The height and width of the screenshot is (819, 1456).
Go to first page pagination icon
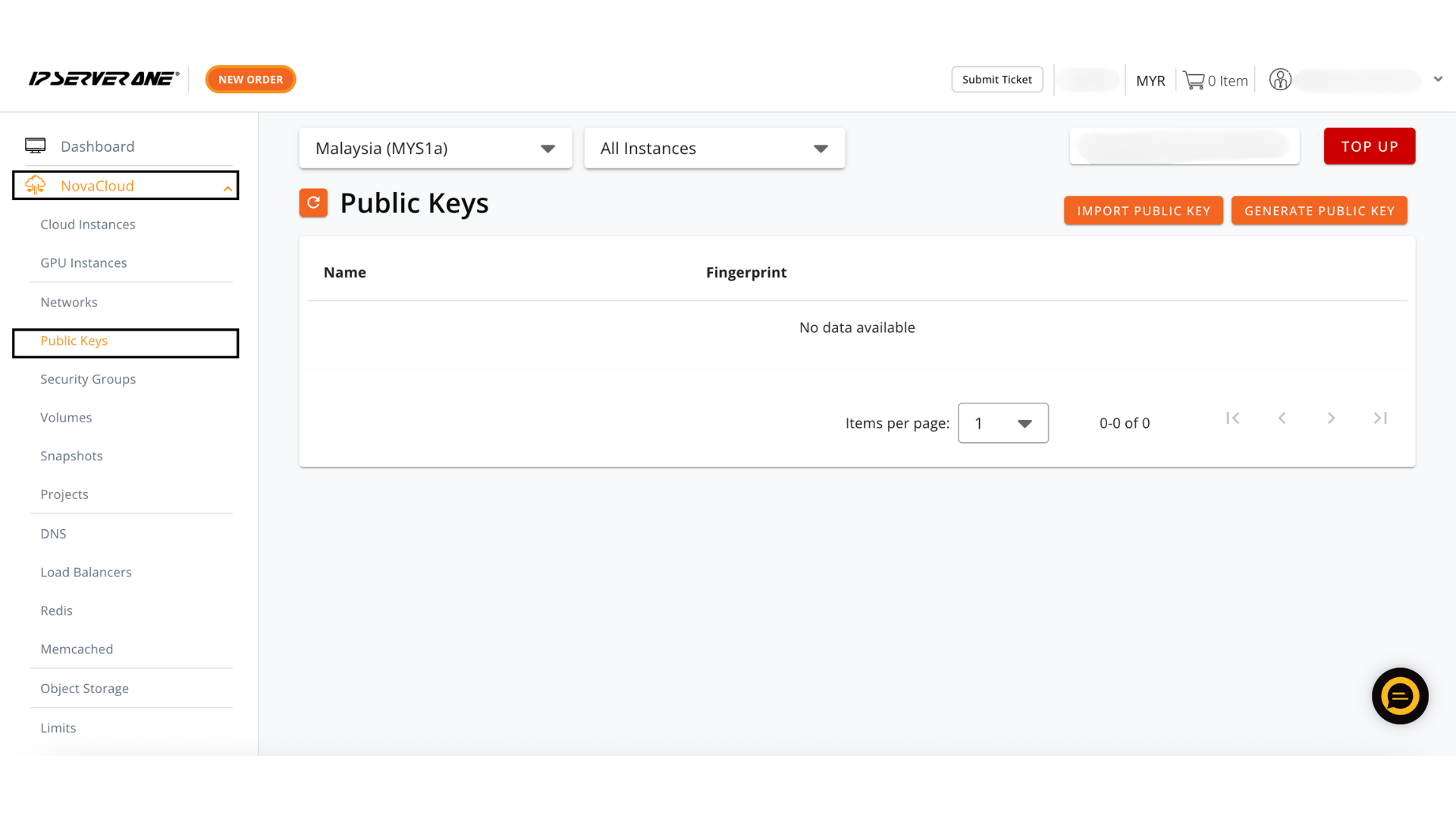coord(1233,418)
